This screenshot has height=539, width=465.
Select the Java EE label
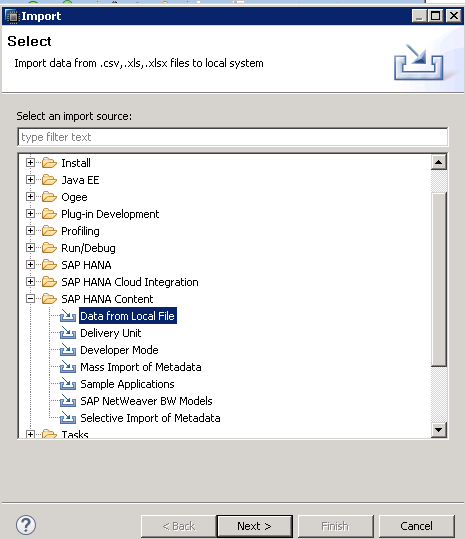pyautogui.click(x=80, y=180)
